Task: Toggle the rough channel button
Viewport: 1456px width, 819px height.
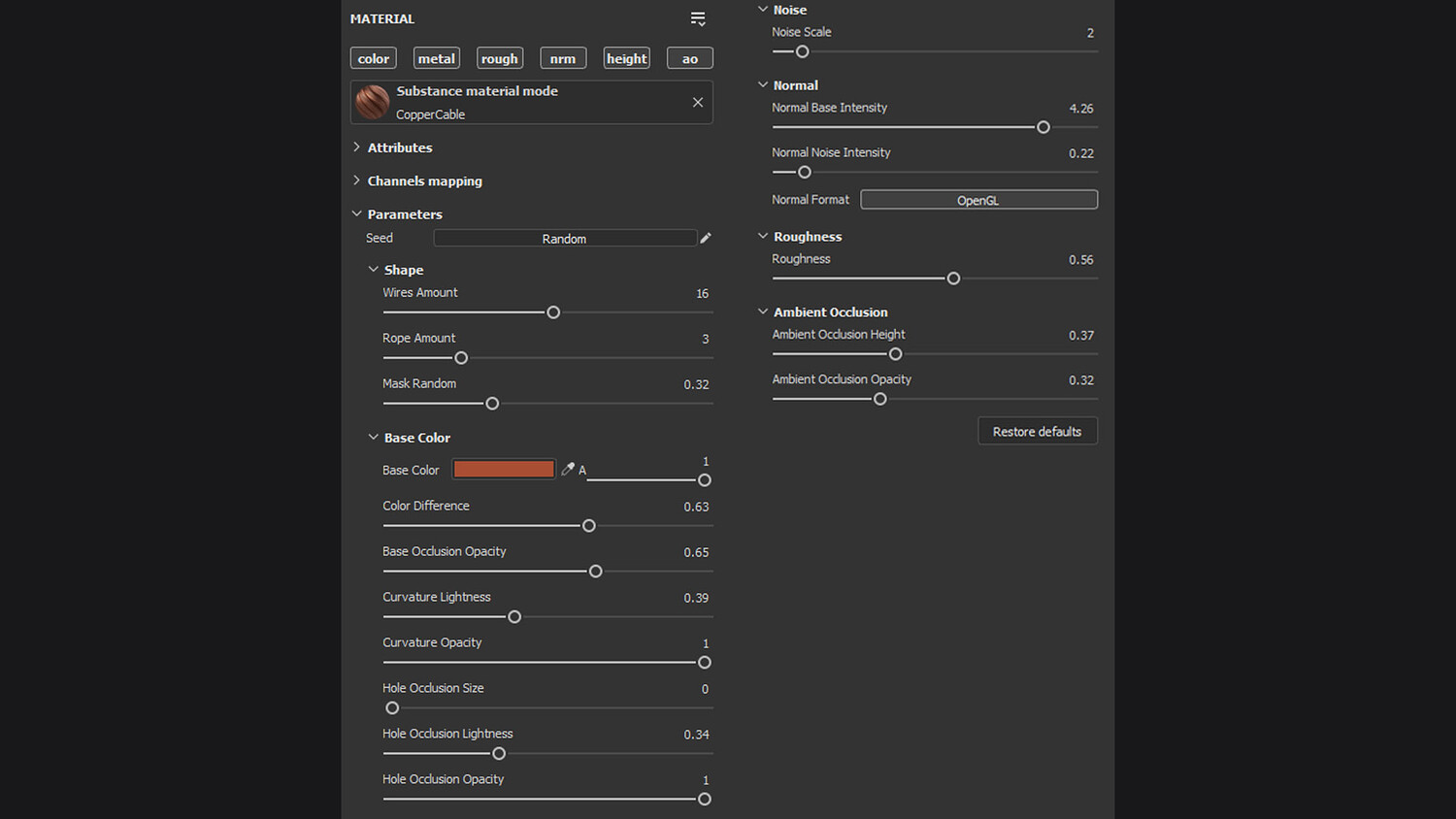Action: [500, 58]
